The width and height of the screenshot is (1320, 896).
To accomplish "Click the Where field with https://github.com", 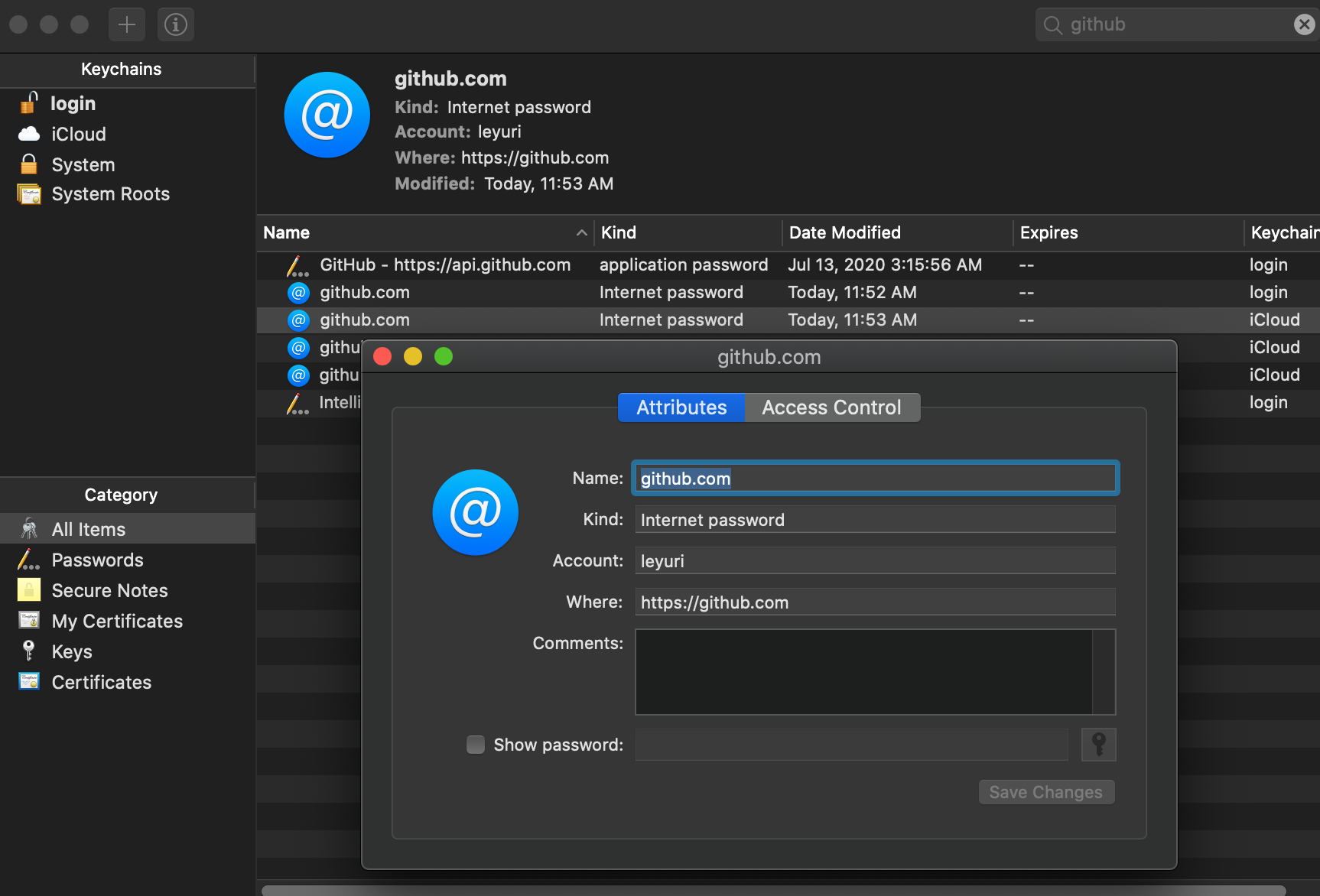I will (876, 602).
